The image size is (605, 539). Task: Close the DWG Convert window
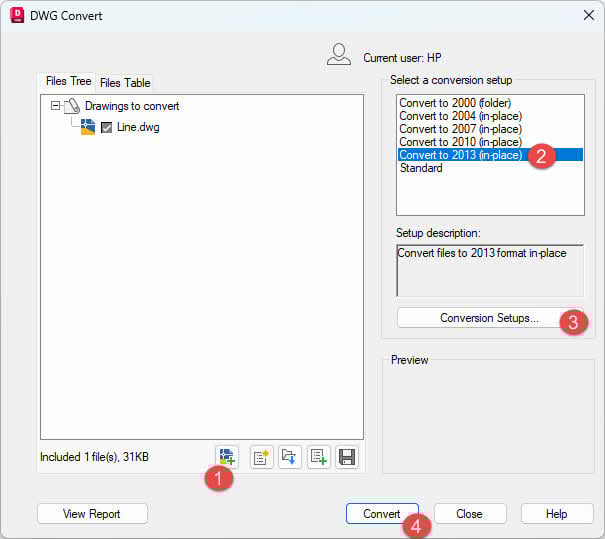pyautogui.click(x=589, y=15)
